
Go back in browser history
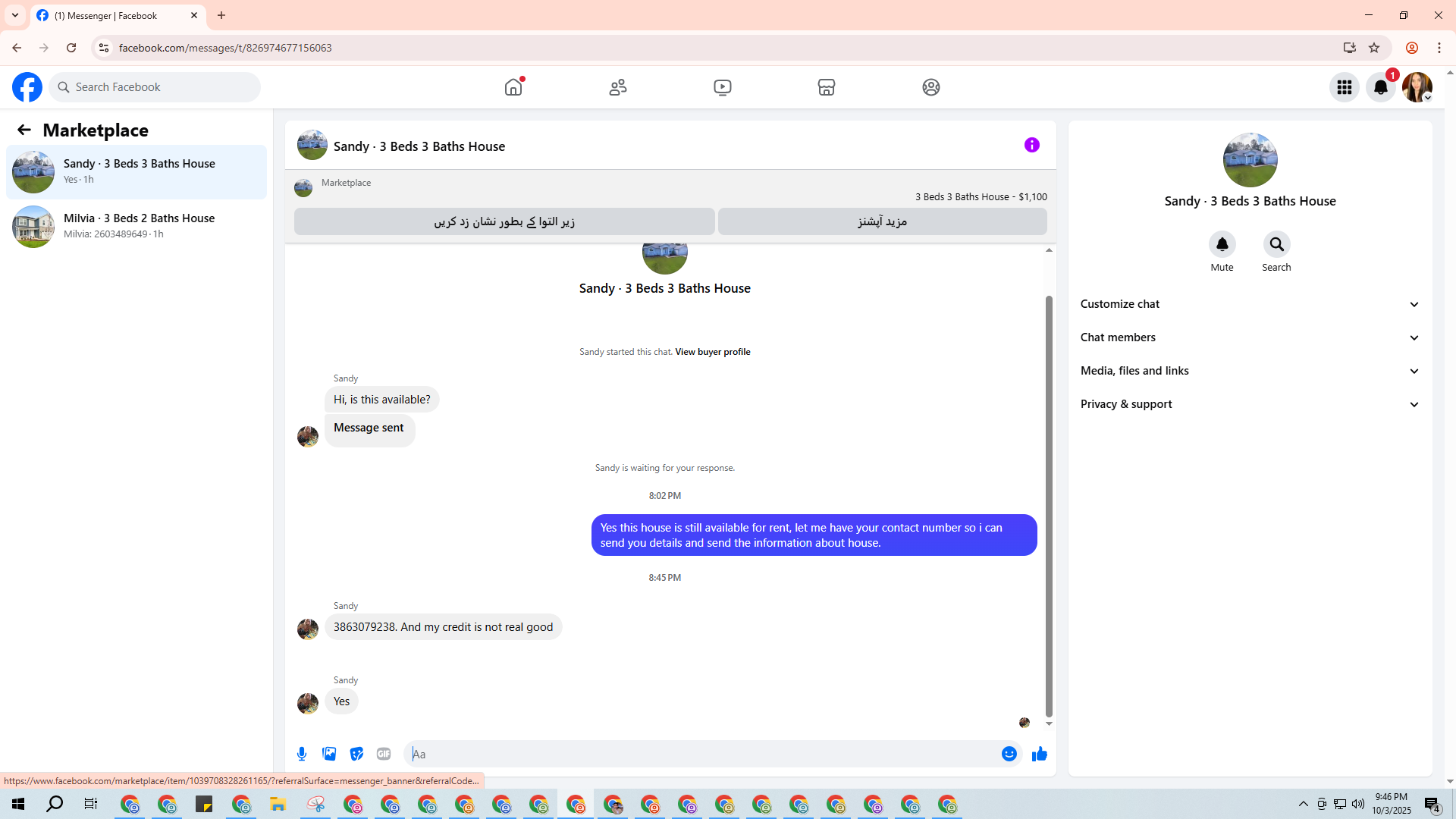[x=17, y=48]
